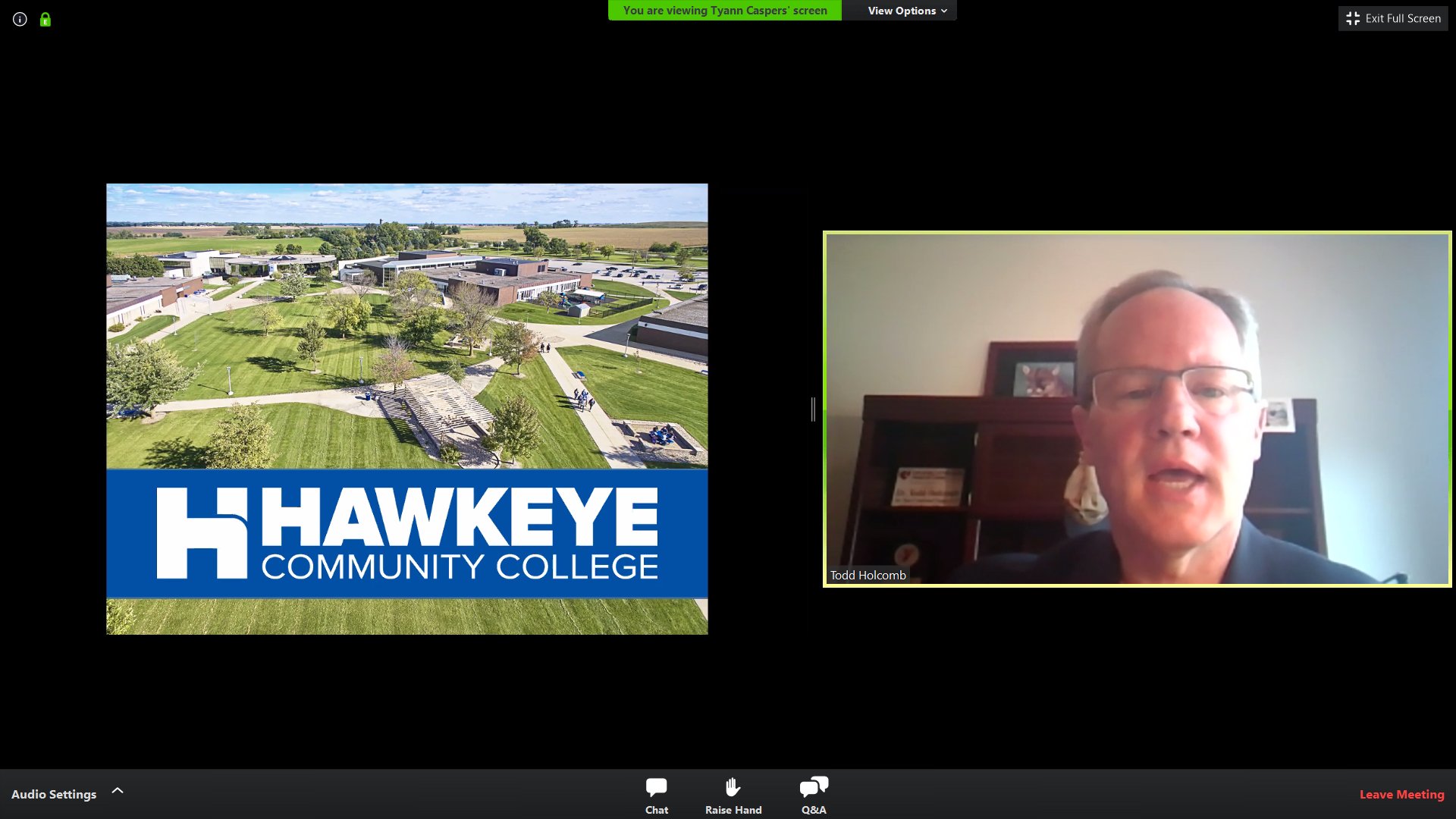Leave the meeting
Image resolution: width=1456 pixels, height=819 pixels.
point(1401,794)
